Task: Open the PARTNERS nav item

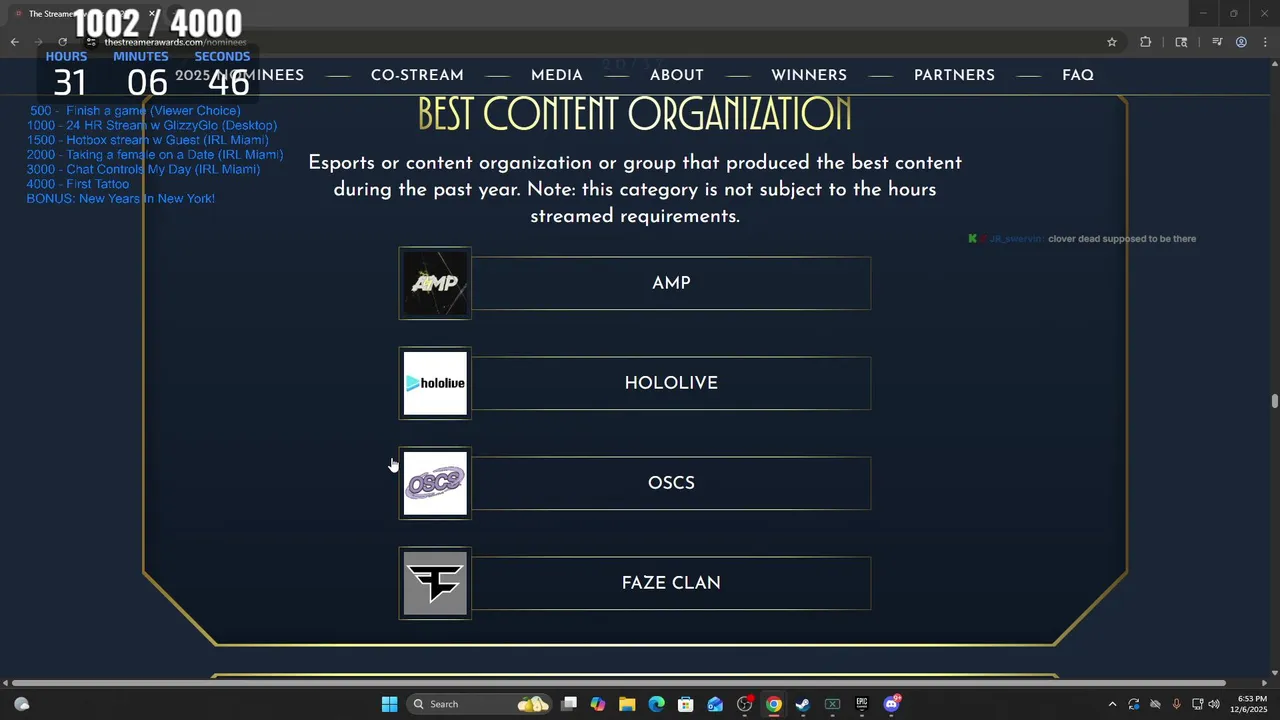Action: coord(954,75)
